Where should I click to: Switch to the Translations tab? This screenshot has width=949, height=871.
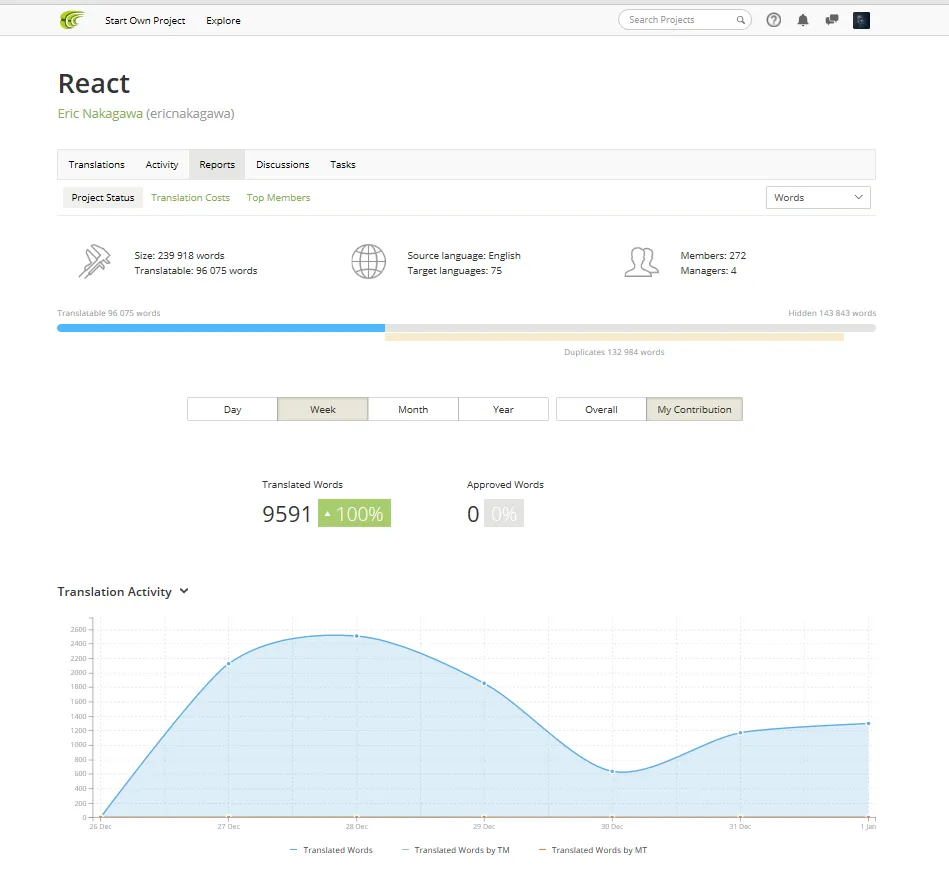click(x=96, y=165)
